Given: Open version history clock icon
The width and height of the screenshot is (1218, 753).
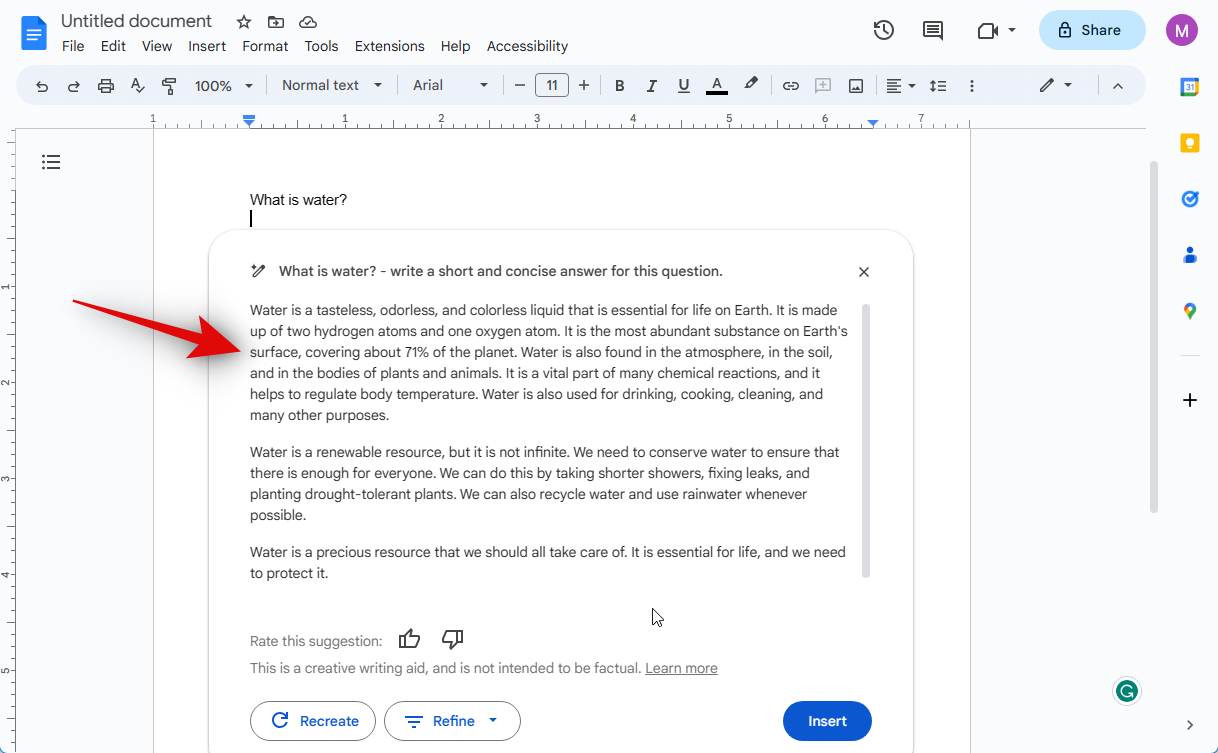Looking at the screenshot, I should pyautogui.click(x=883, y=30).
